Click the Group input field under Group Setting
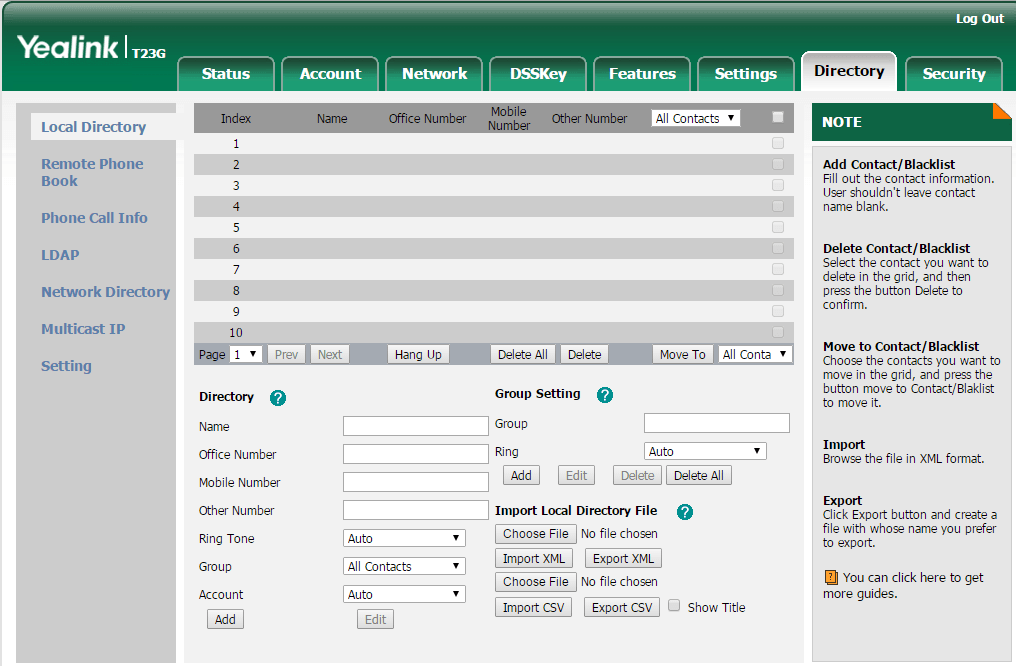The width and height of the screenshot is (1016, 666). tap(717, 423)
